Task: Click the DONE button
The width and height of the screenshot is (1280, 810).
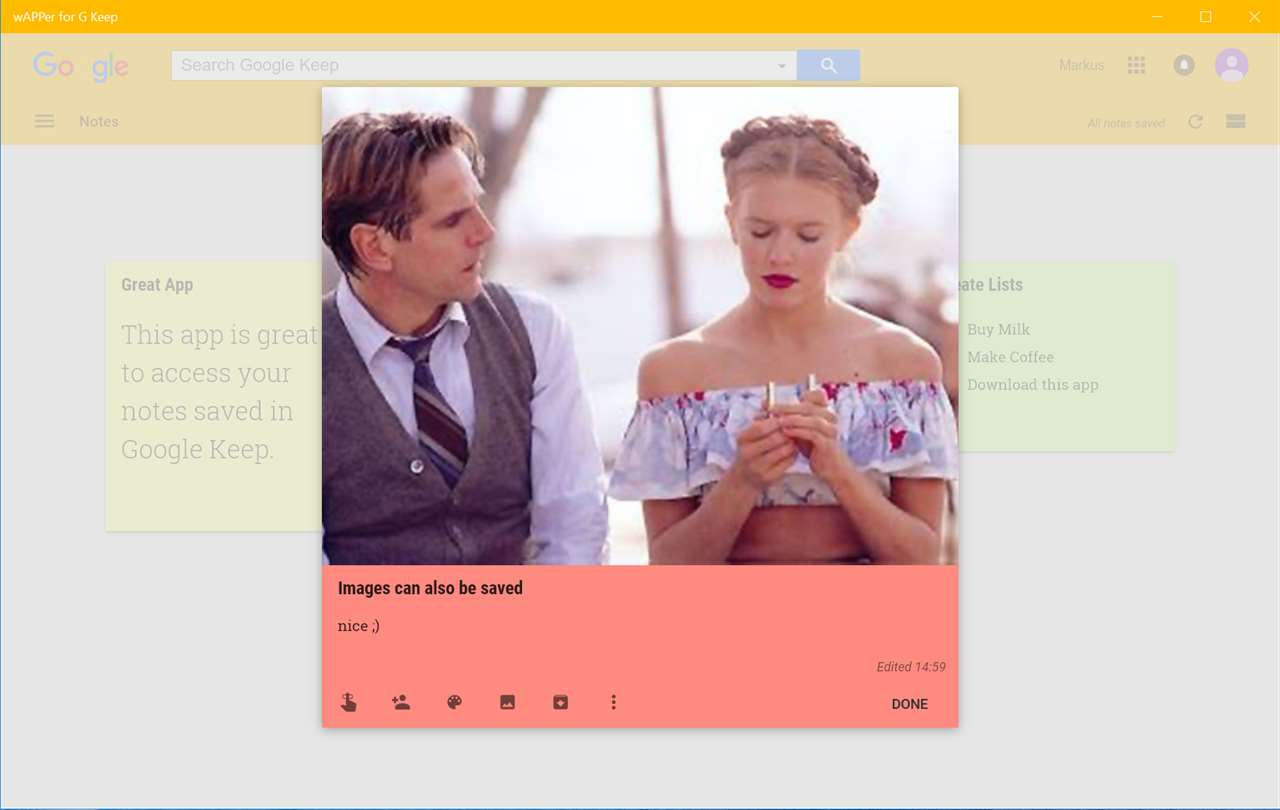Action: pos(910,704)
